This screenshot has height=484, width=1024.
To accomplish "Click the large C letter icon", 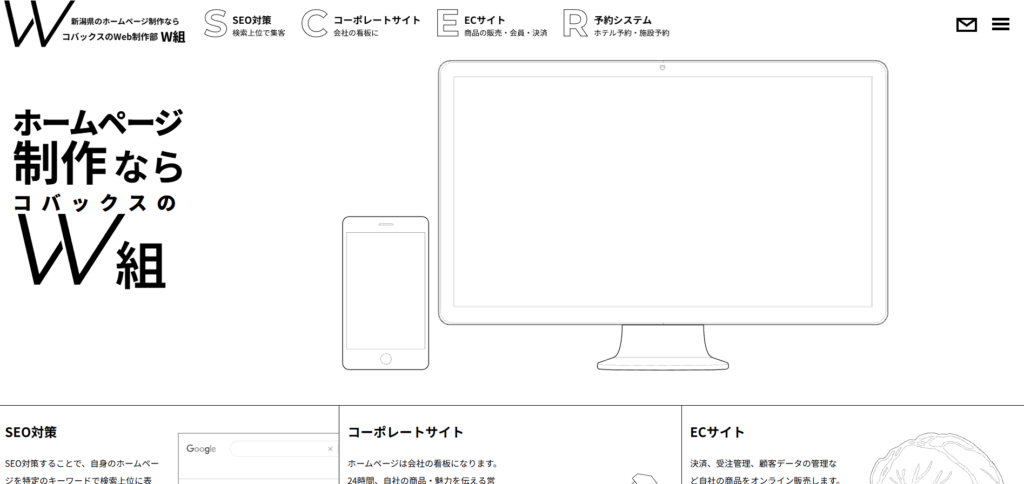I will click(x=315, y=24).
